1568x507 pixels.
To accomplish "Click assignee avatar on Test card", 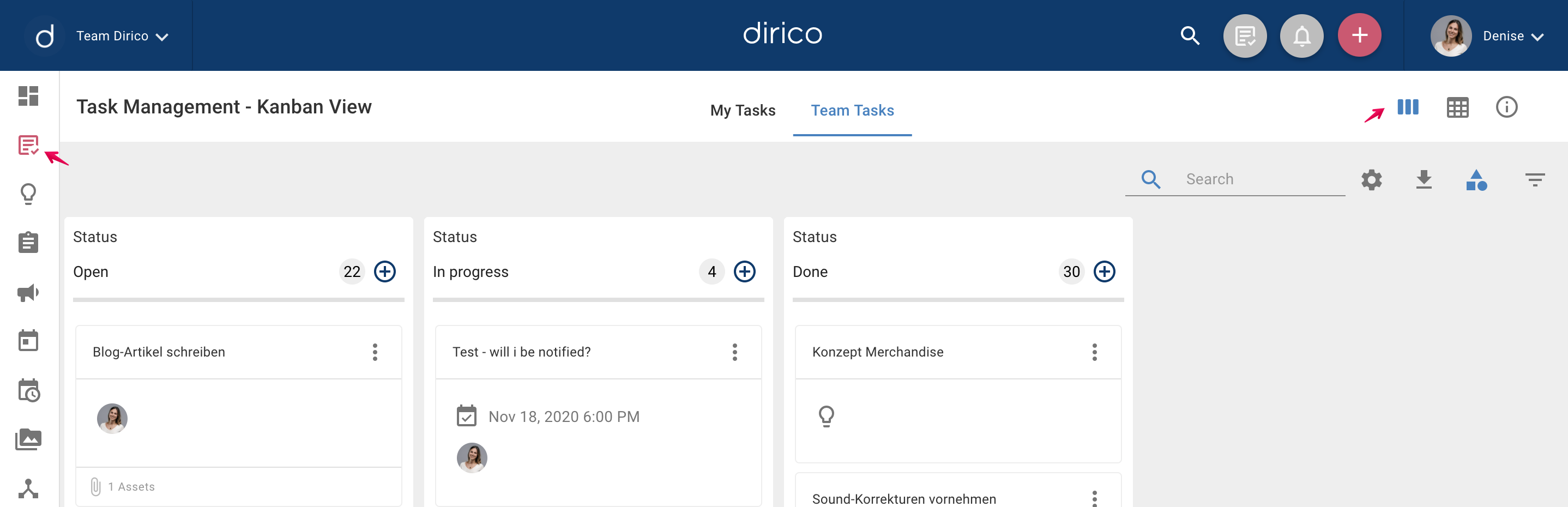I will 472,458.
